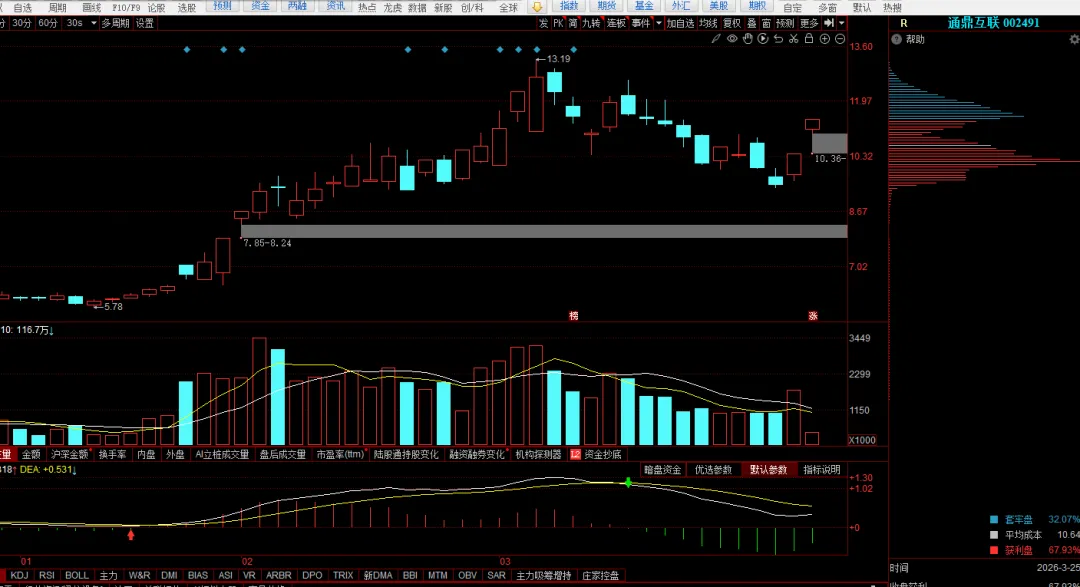Select the 换手率 volume sub-tab
Image resolution: width=1080 pixels, height=587 pixels.
click(112, 455)
